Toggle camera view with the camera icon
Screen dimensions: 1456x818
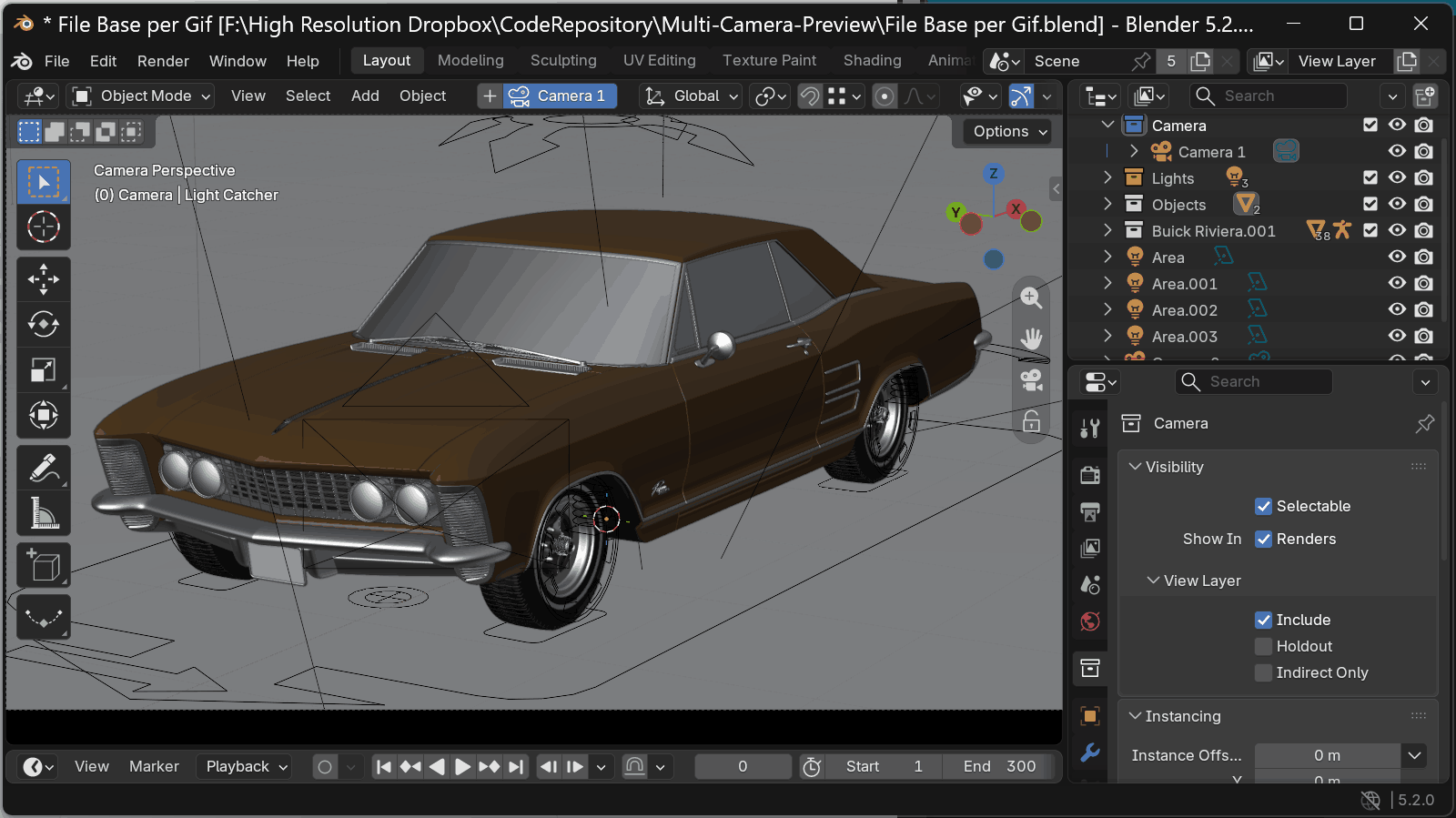[1031, 379]
